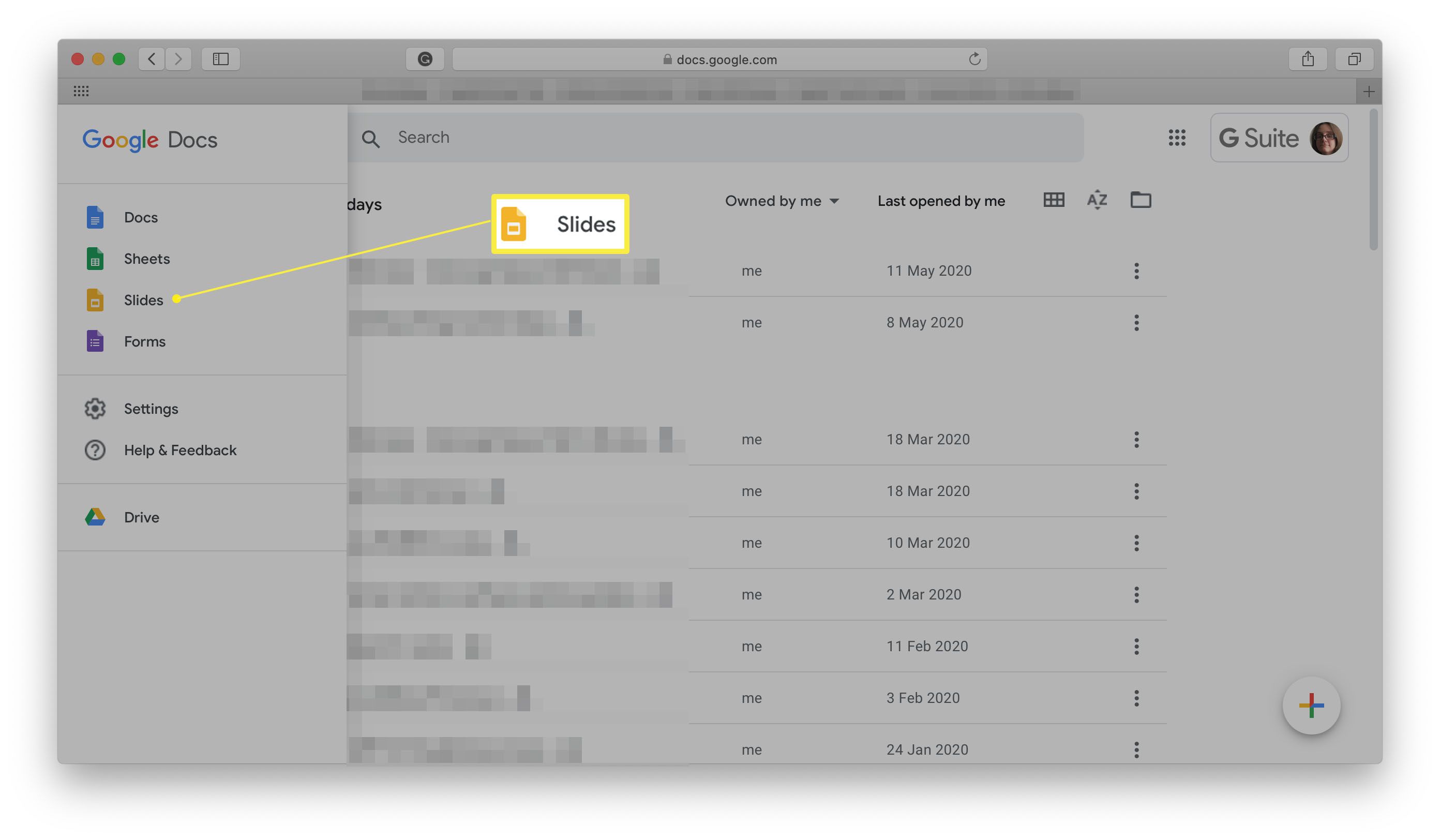
Task: Click the new document button
Action: pos(1310,706)
